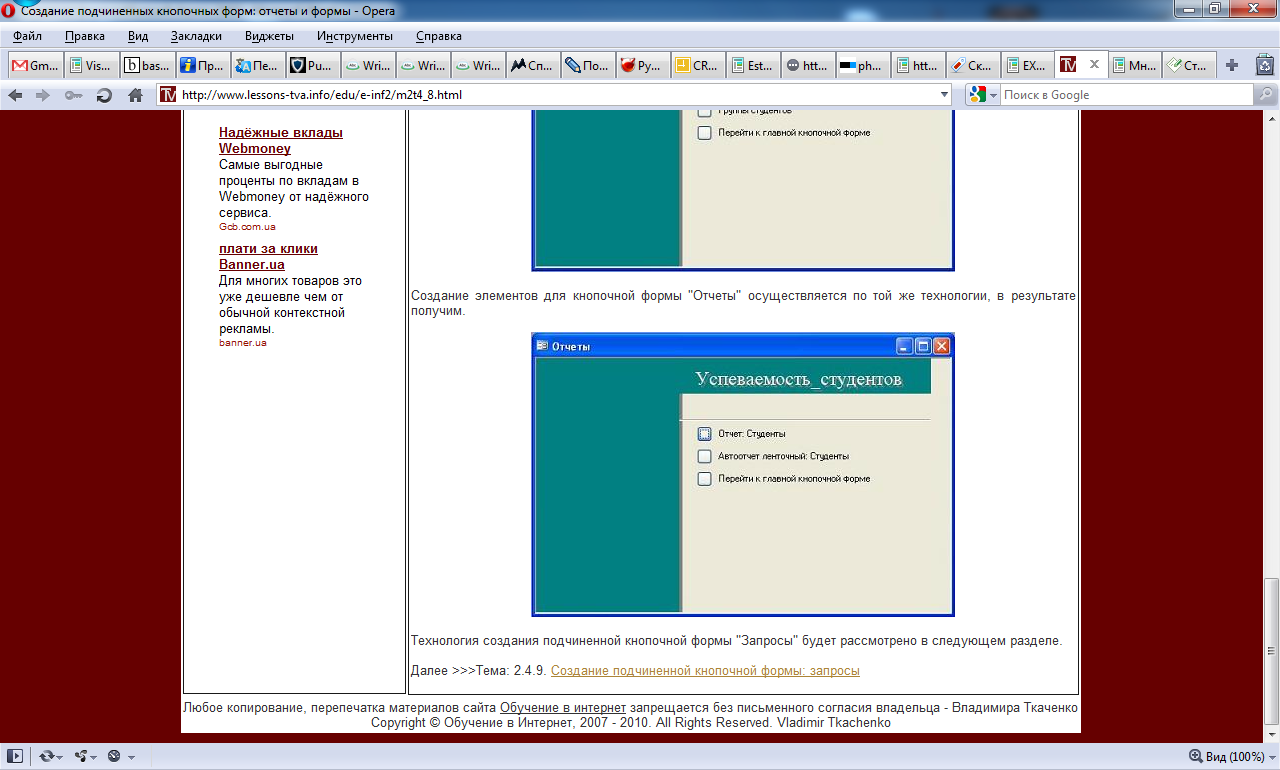Viewport: 1280px width, 770px height.
Task: Open next topic 'Создание подчиненной кнопочной формы: запросы'
Action: (705, 671)
